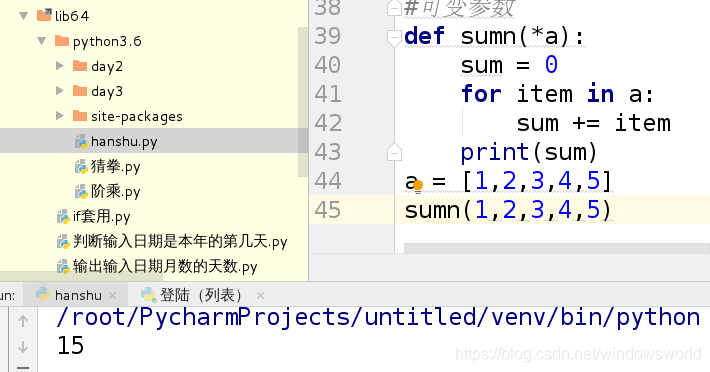Click the /root/PycharmProjects interpreter path line
Screen dimensions: 710x372
pyautogui.click(x=378, y=317)
